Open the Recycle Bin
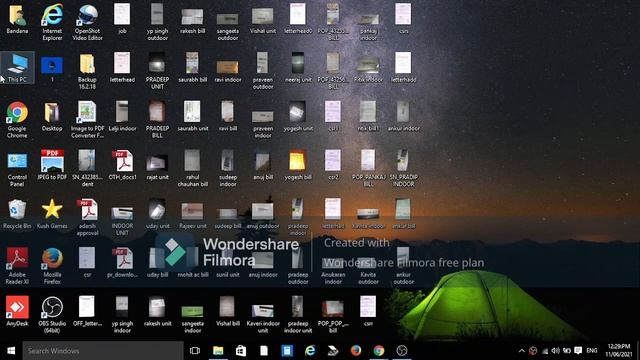The height and width of the screenshot is (360, 640). [17, 214]
